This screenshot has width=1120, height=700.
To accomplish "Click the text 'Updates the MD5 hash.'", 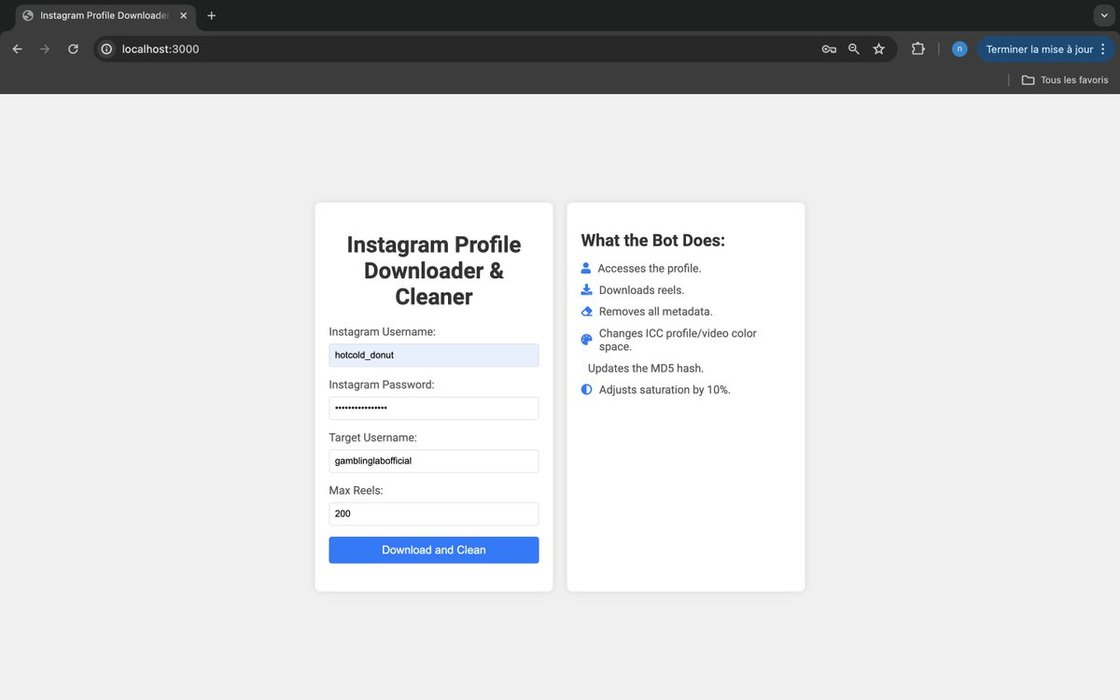I will tap(646, 369).
